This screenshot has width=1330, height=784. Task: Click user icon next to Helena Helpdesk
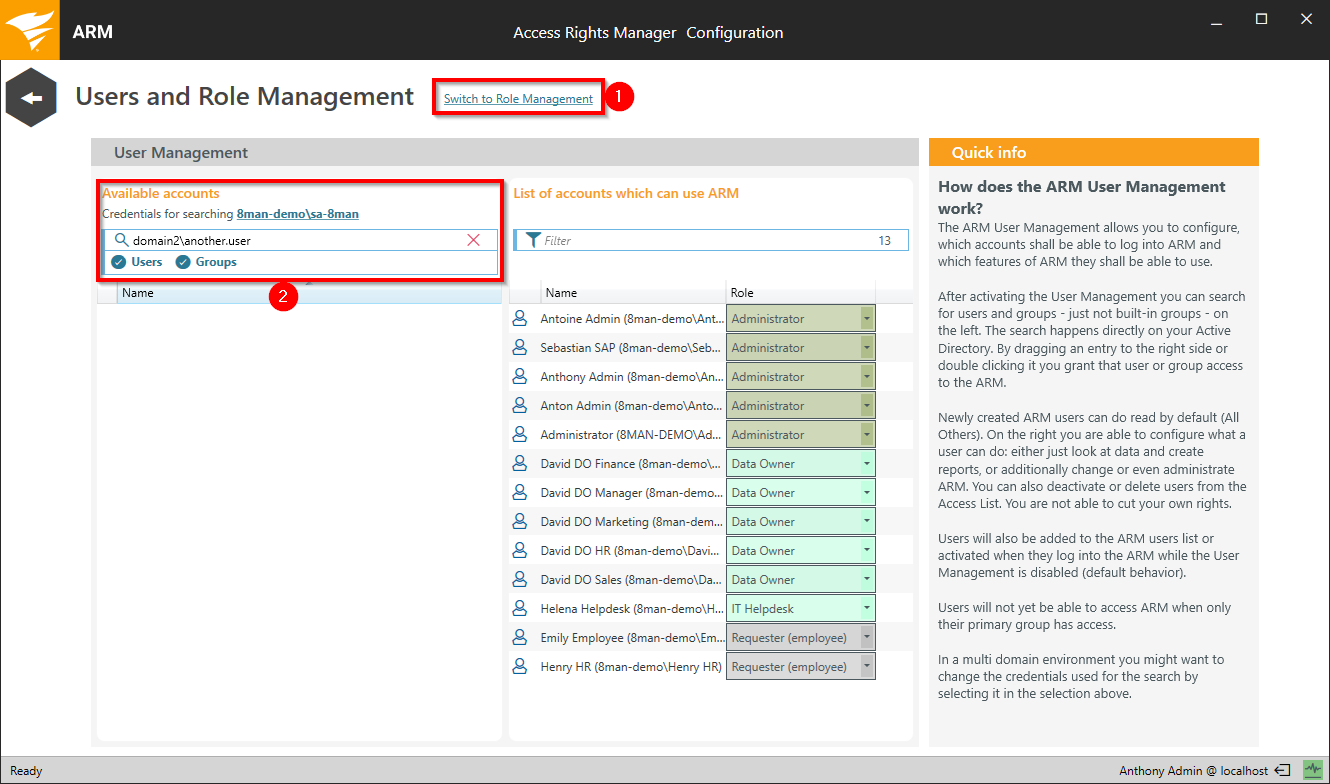519,609
